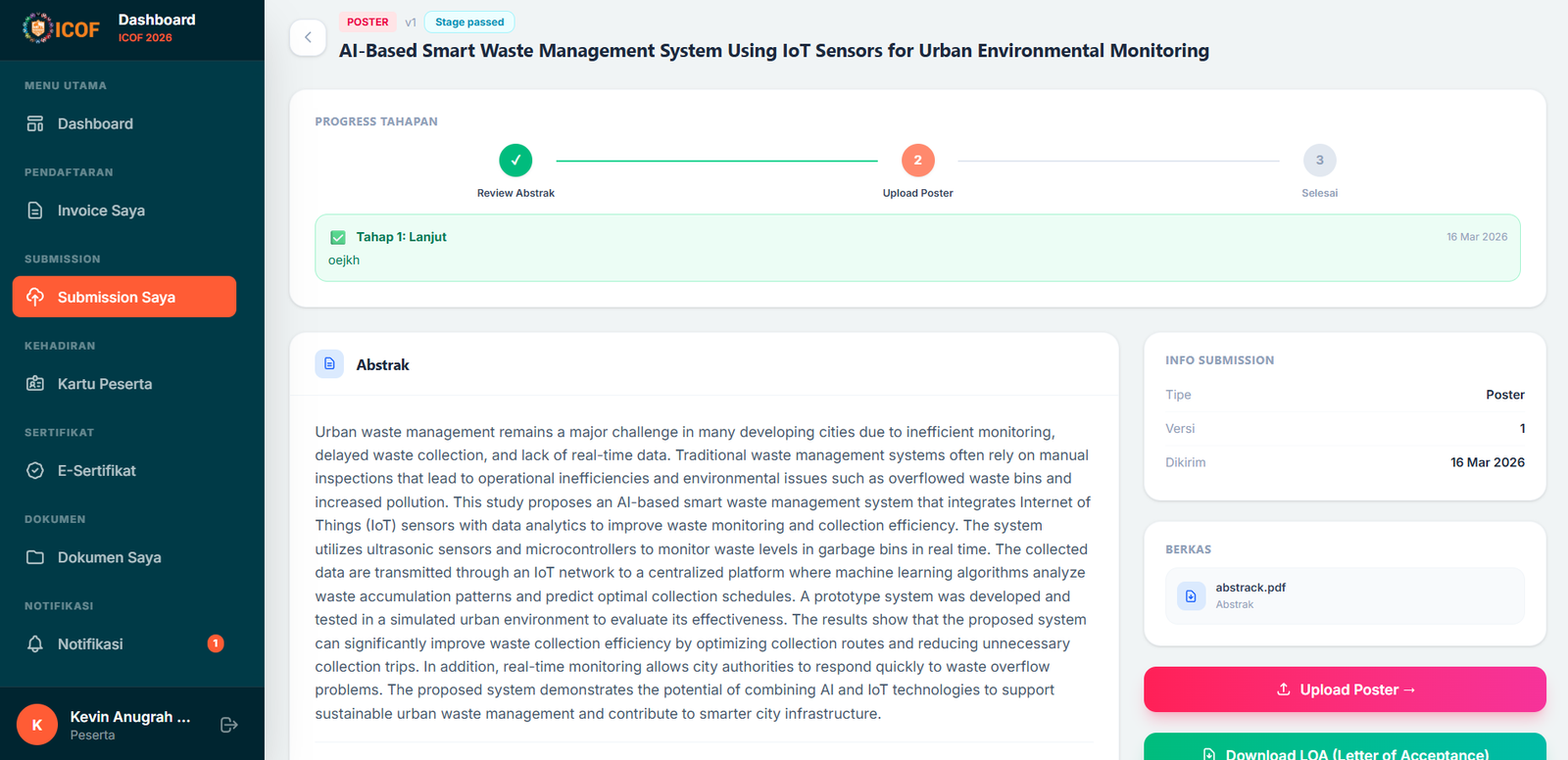Click the Abstrak section document icon

329,364
